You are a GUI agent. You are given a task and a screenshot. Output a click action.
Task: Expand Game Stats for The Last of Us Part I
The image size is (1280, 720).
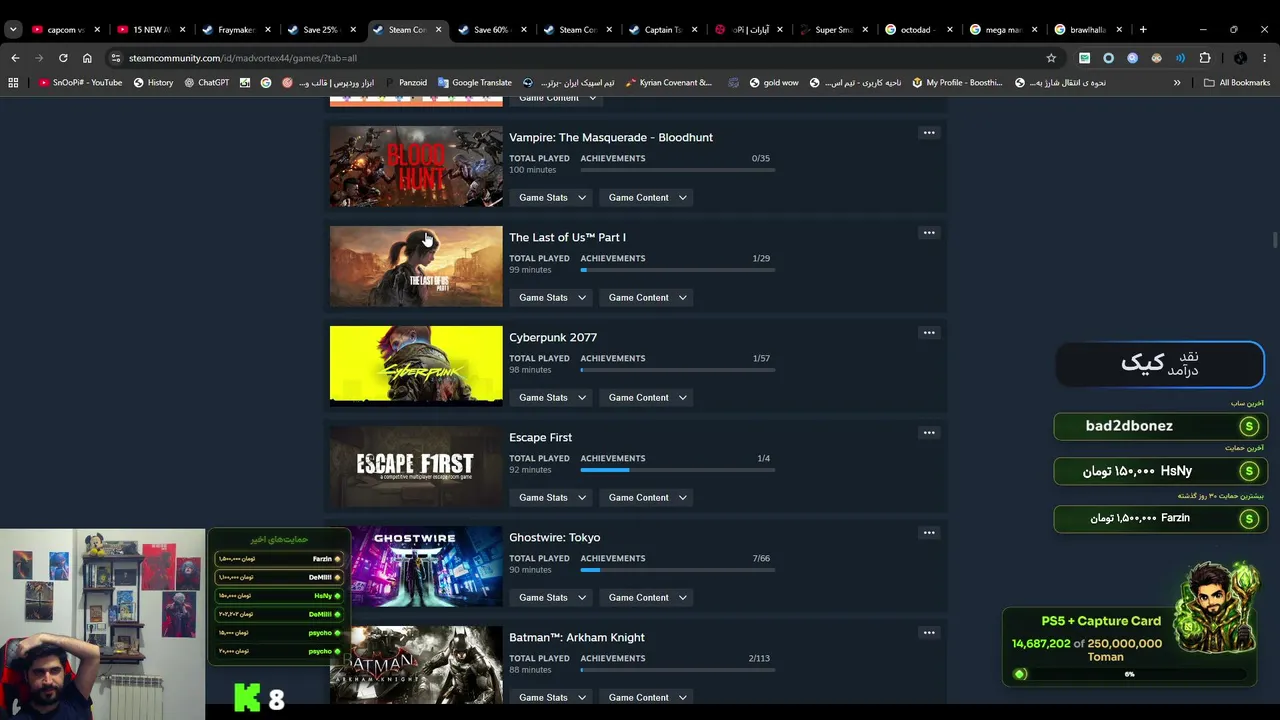552,298
